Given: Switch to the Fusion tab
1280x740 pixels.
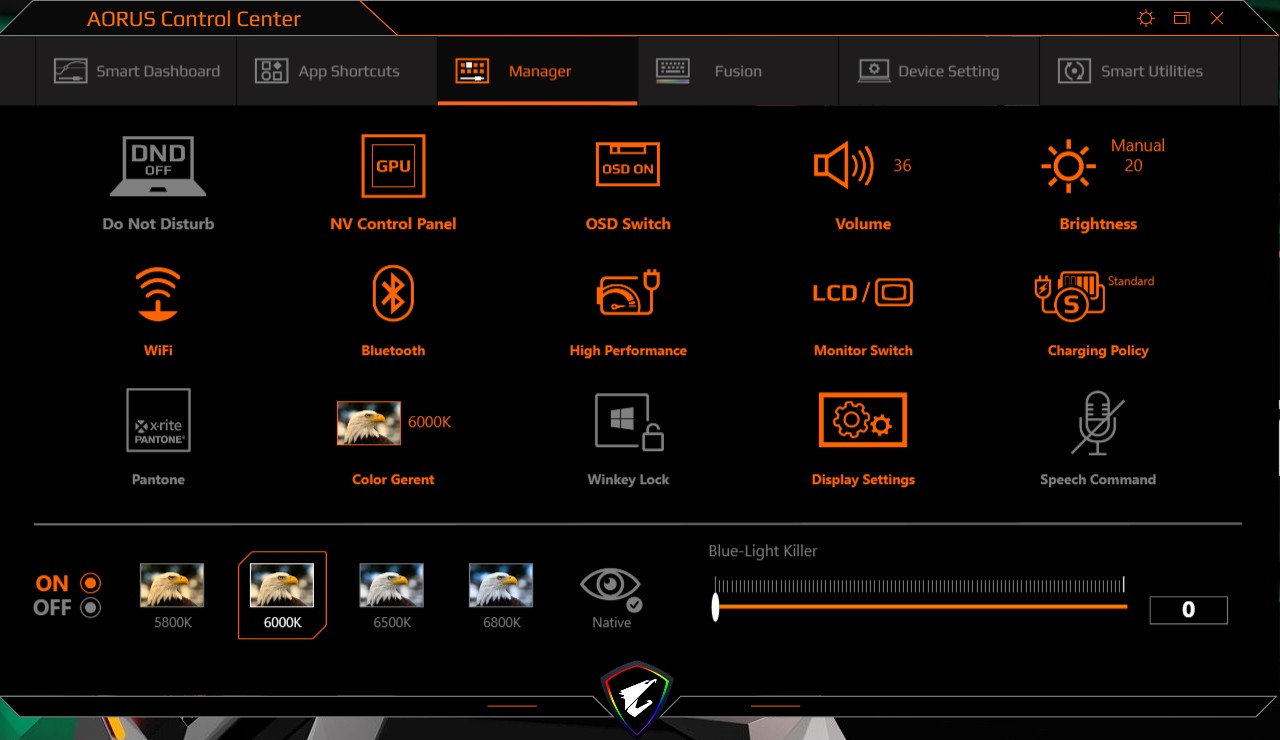Looking at the screenshot, I should pos(737,71).
